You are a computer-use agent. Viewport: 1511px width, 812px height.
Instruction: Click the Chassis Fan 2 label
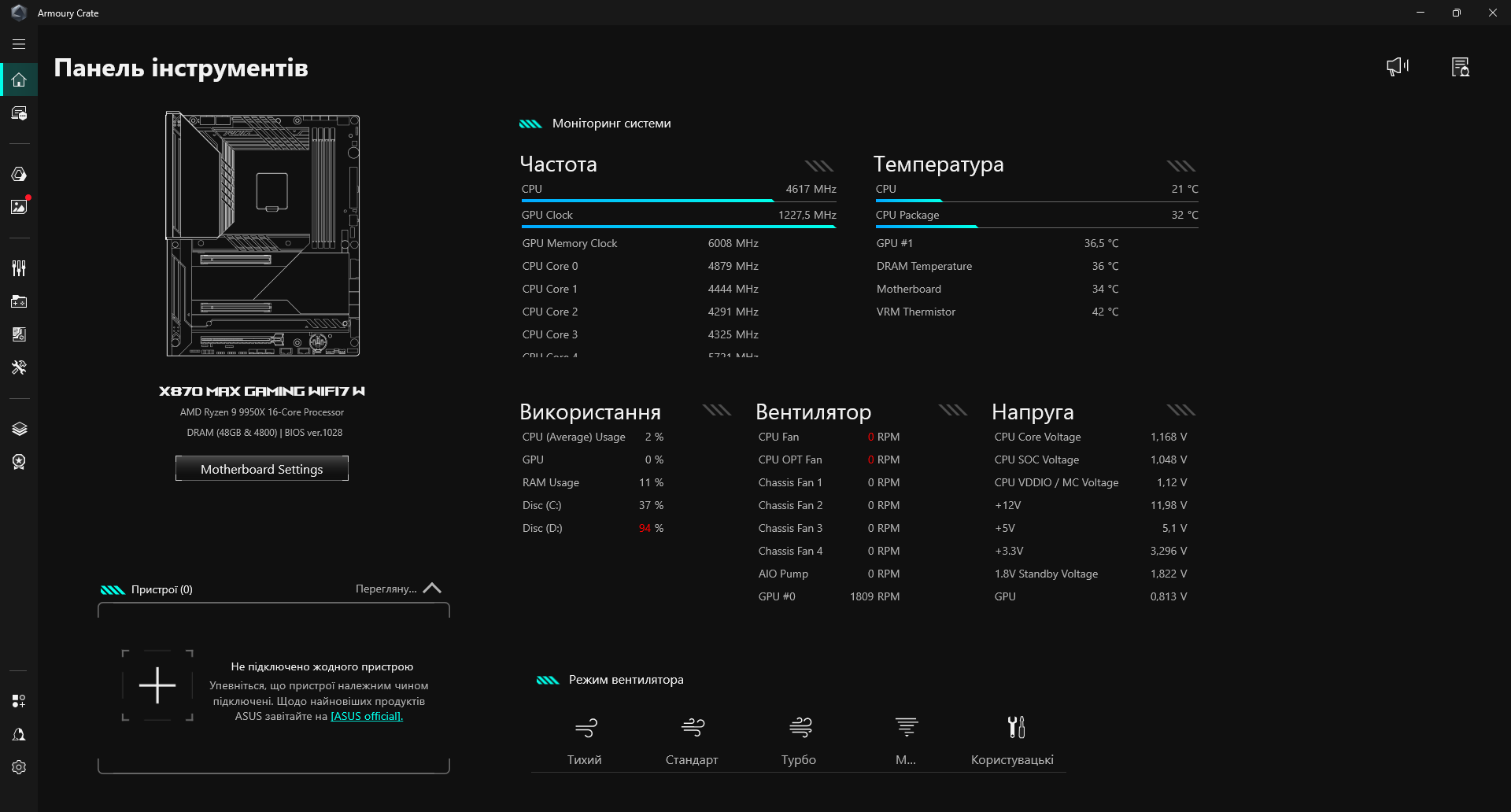tap(790, 506)
